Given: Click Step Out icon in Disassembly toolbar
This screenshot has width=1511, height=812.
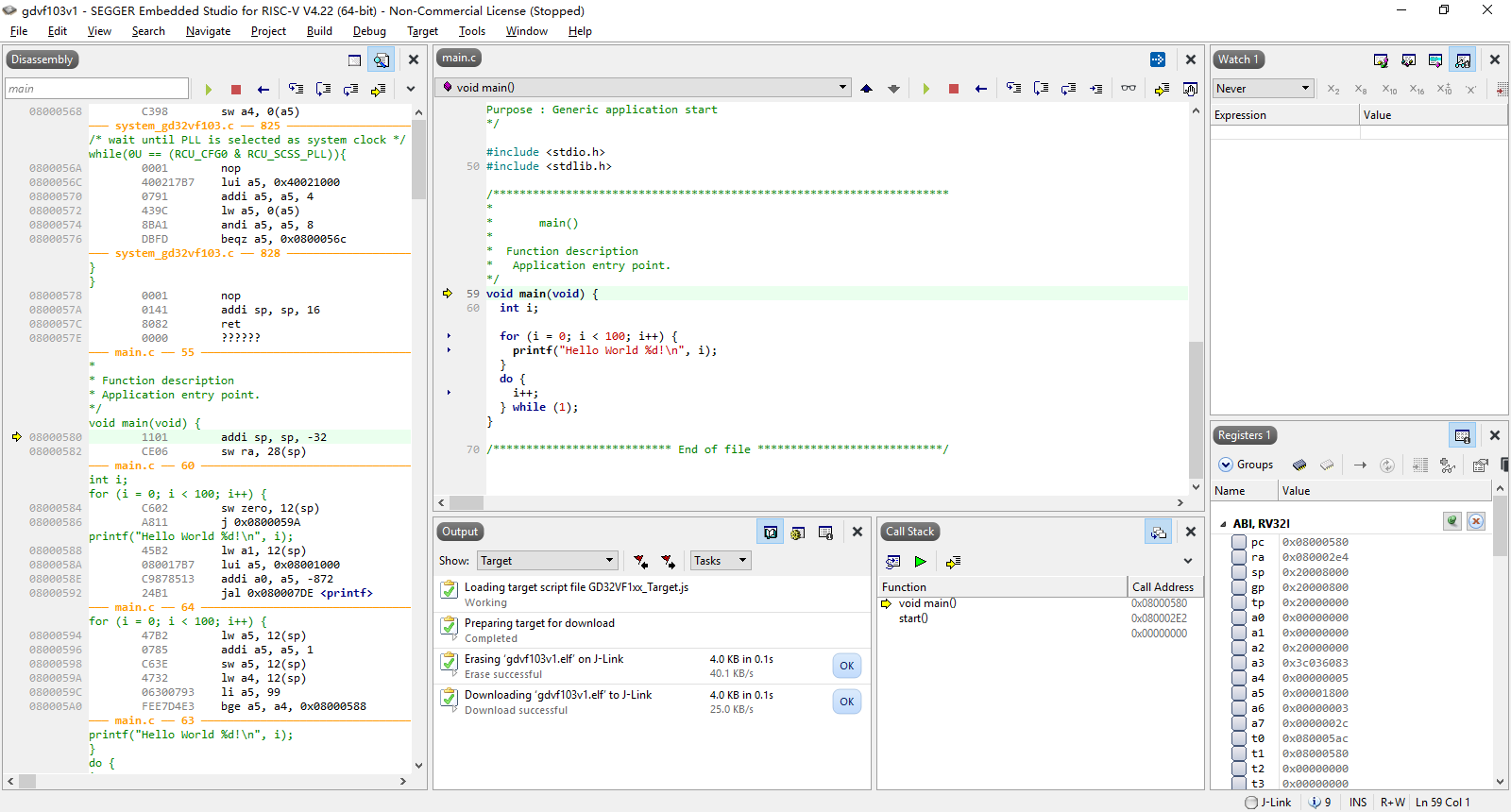Looking at the screenshot, I should pos(350,89).
